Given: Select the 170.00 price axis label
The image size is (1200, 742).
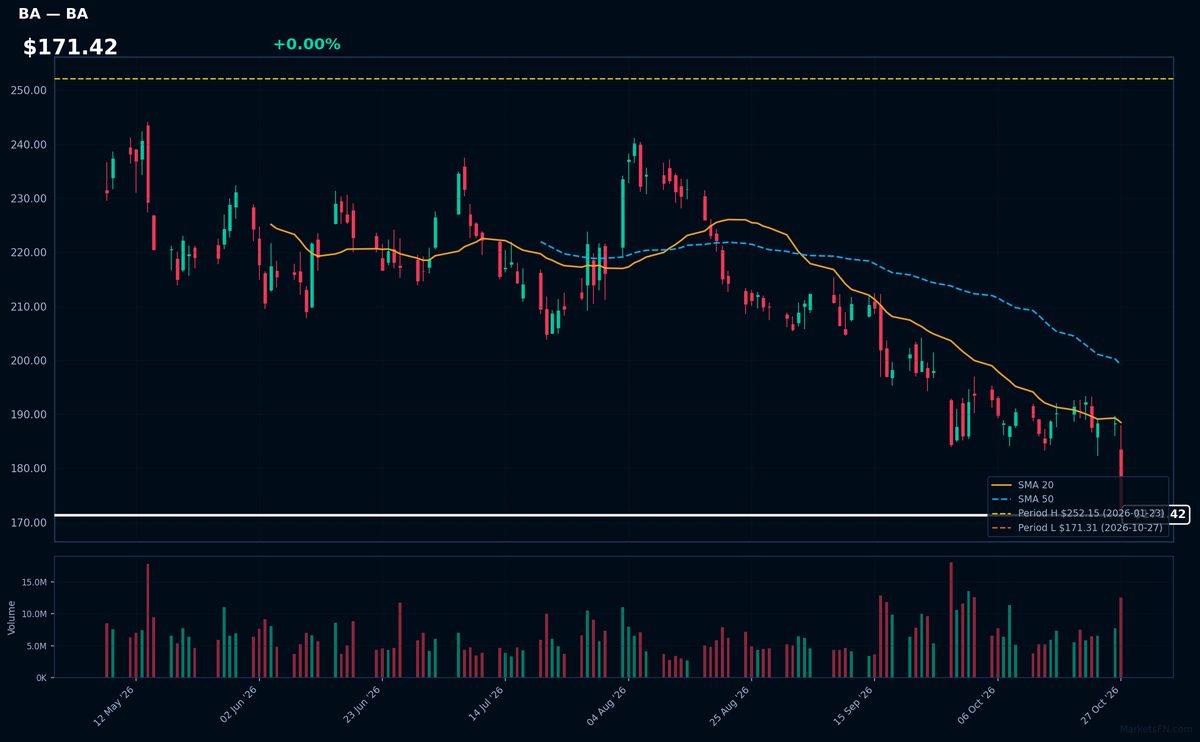Looking at the screenshot, I should (27, 522).
